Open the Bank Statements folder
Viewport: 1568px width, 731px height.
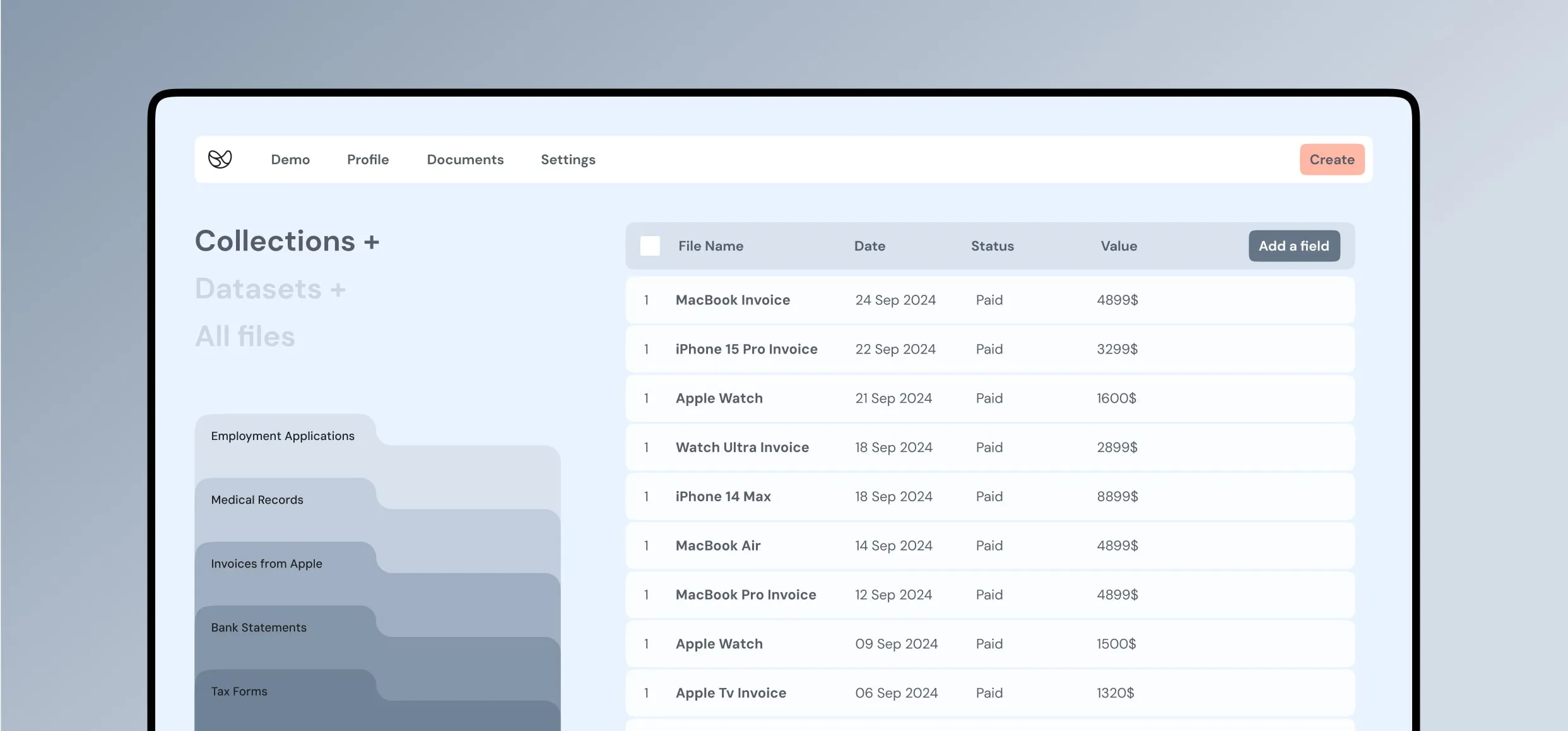[x=259, y=627]
